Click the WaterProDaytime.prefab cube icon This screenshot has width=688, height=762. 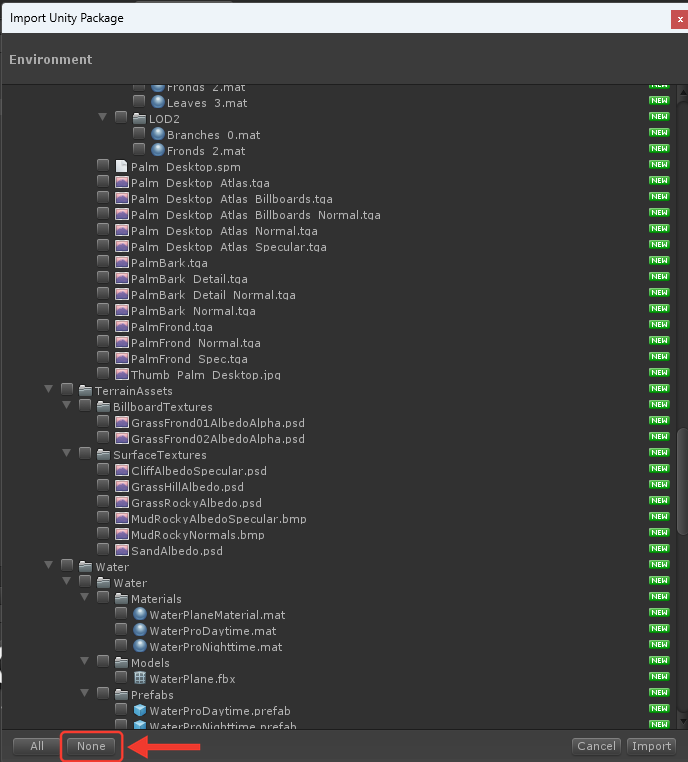pos(139,710)
